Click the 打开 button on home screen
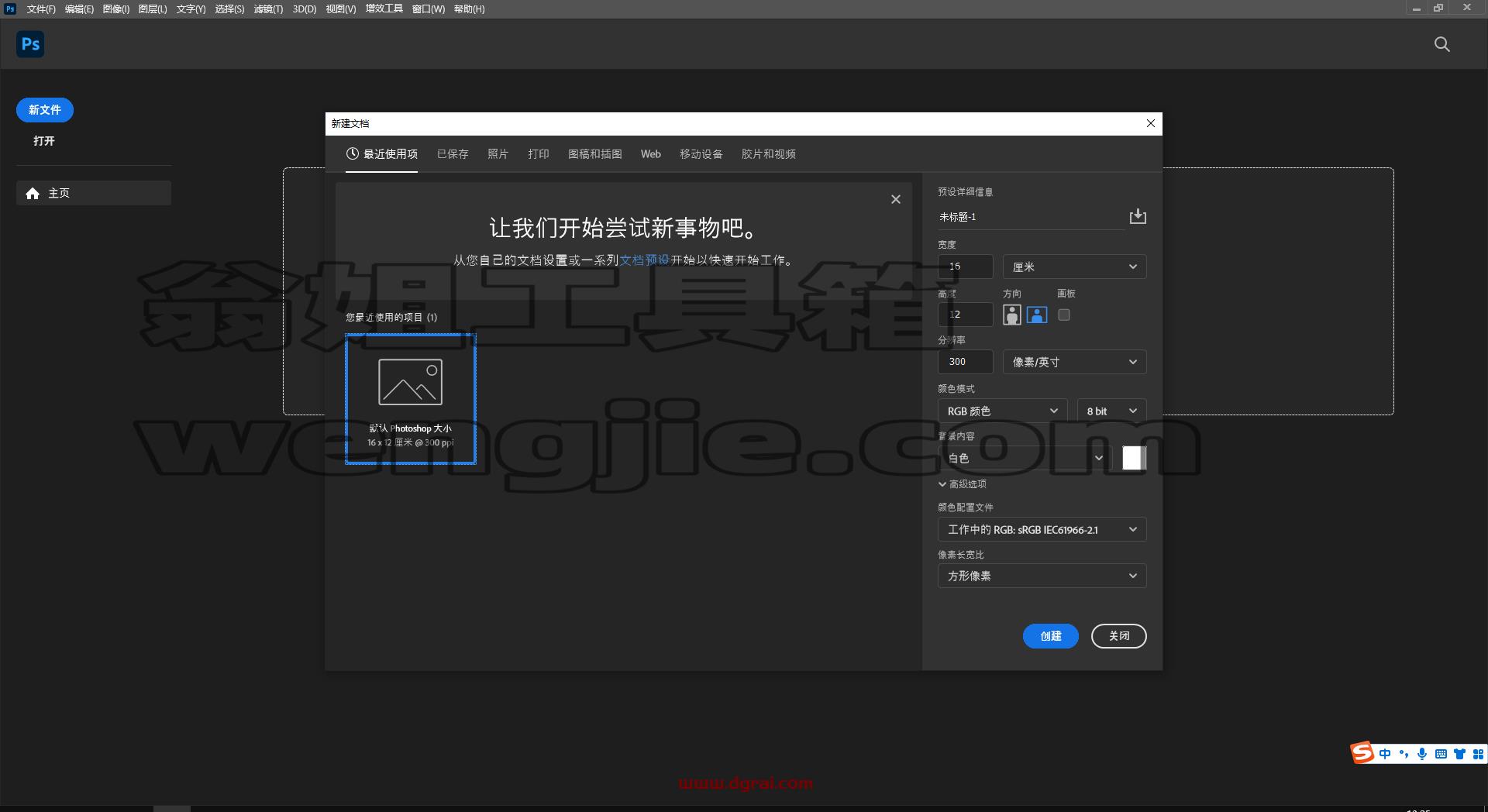The image size is (1488, 812). 44,141
